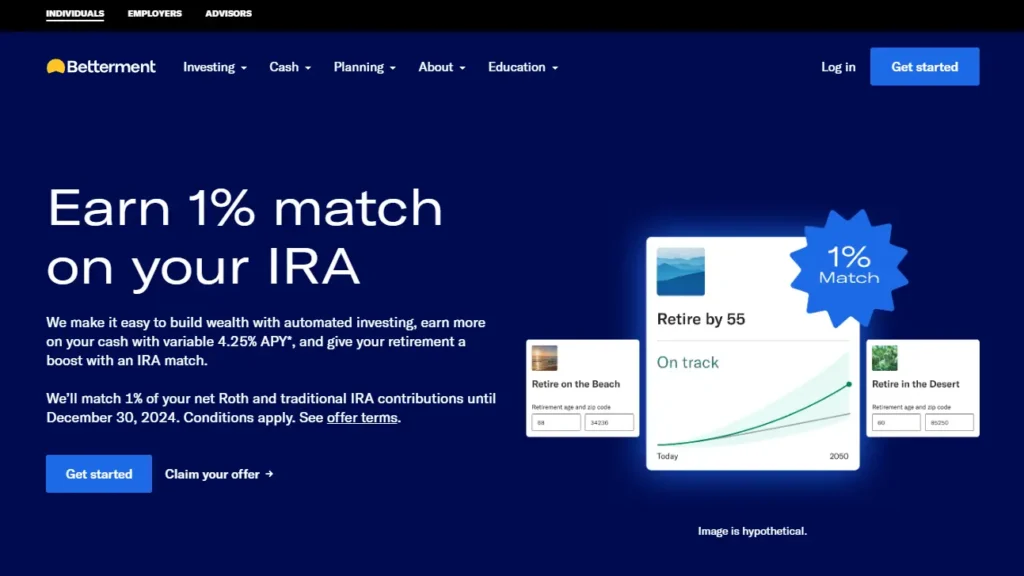Click the blue mountain image on the Retire by 55 card
The image size is (1024, 576).
coord(680,271)
